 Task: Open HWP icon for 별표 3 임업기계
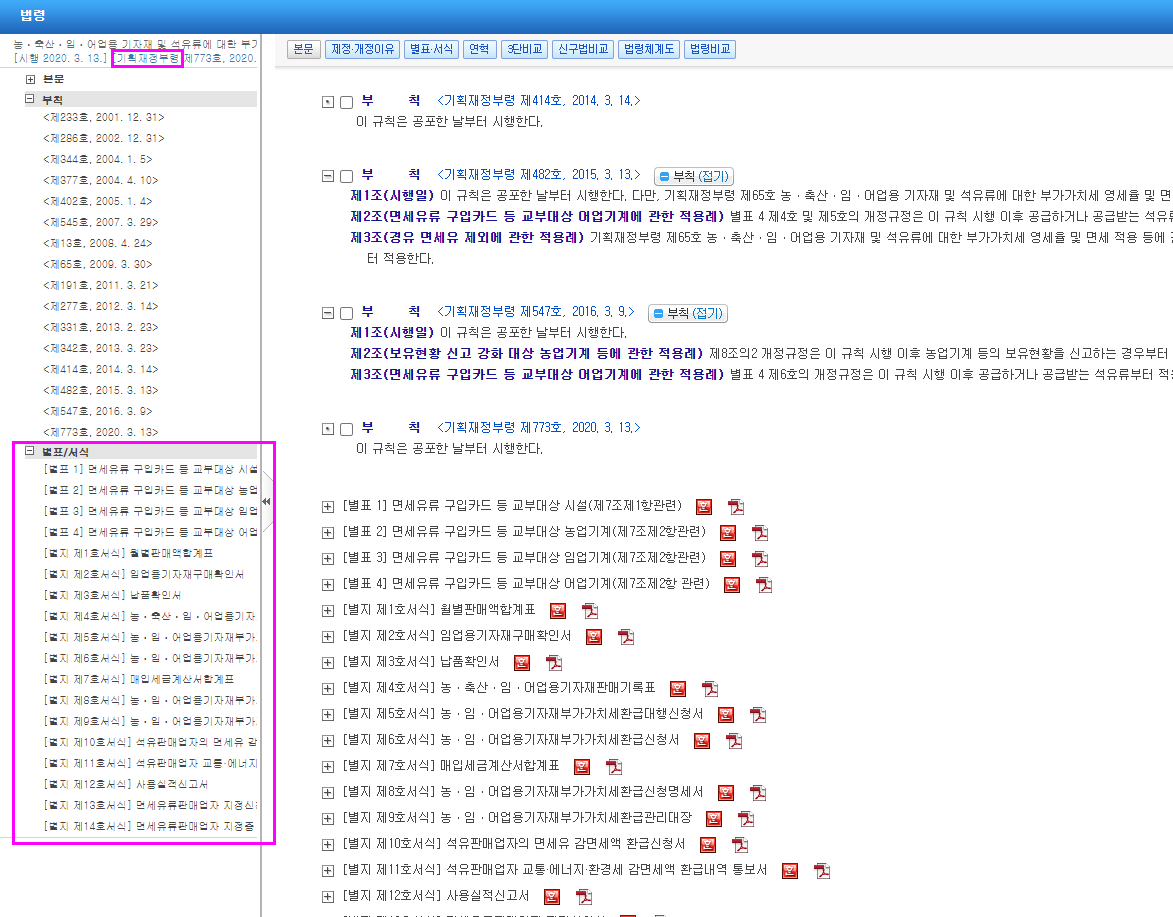728,559
